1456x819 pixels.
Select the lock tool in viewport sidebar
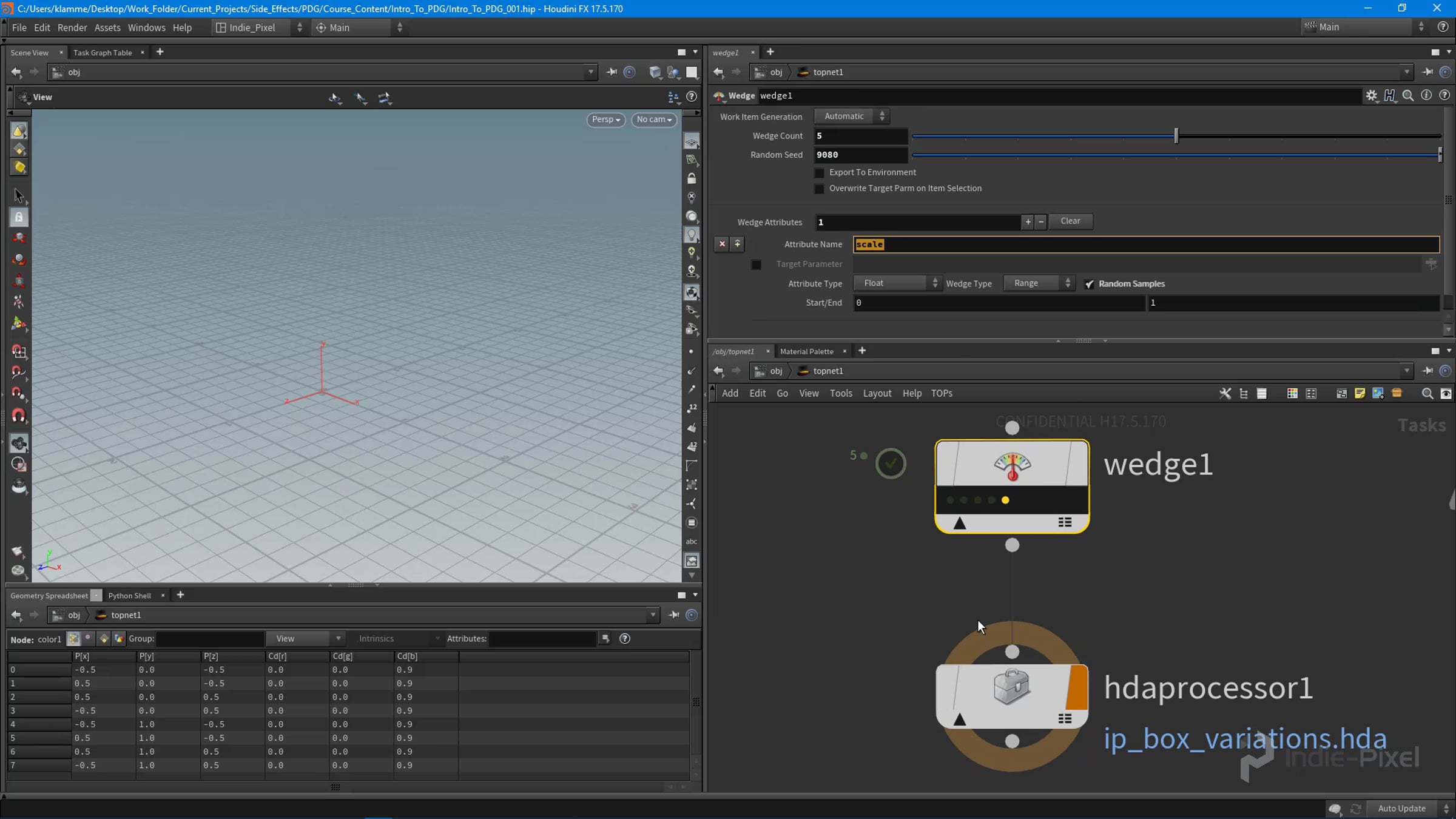pos(19,217)
